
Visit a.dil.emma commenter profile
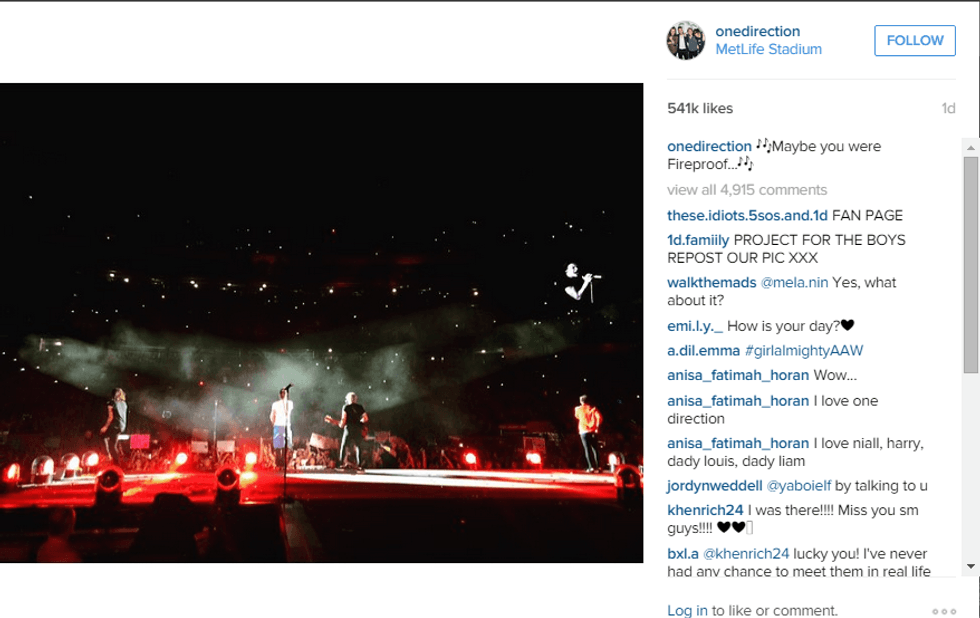tap(703, 351)
